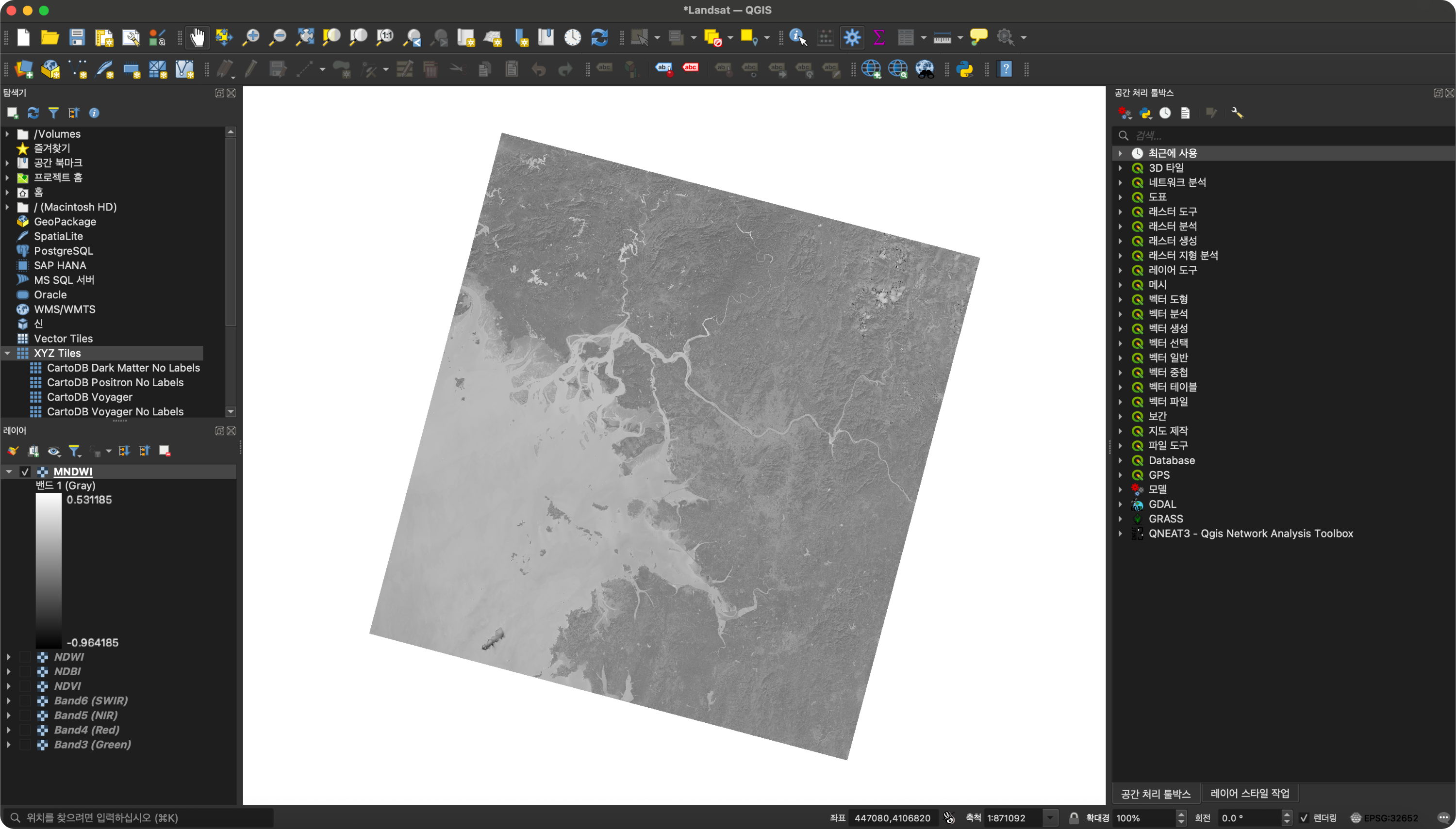Open the toolbox Options wrench icon
The height and width of the screenshot is (829, 1456).
pos(1237,113)
